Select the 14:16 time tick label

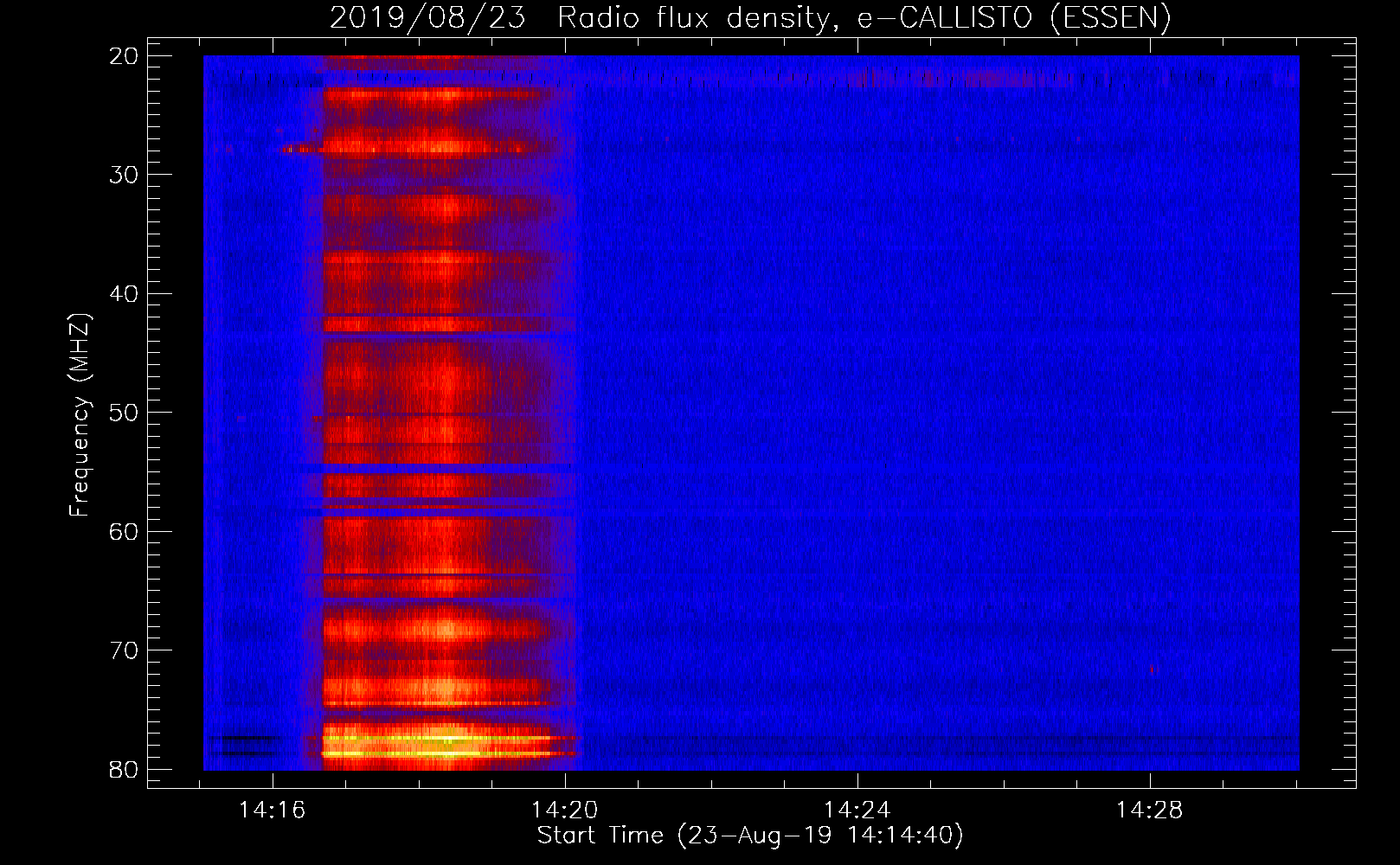(x=273, y=811)
